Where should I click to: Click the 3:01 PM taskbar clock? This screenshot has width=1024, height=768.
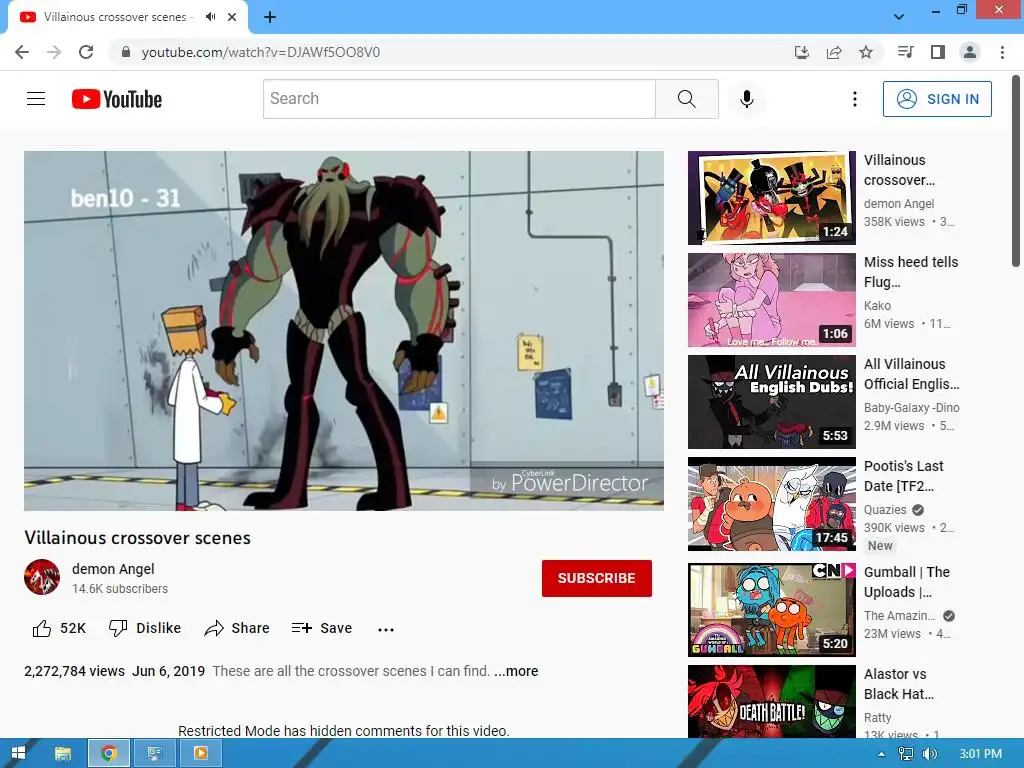point(981,754)
